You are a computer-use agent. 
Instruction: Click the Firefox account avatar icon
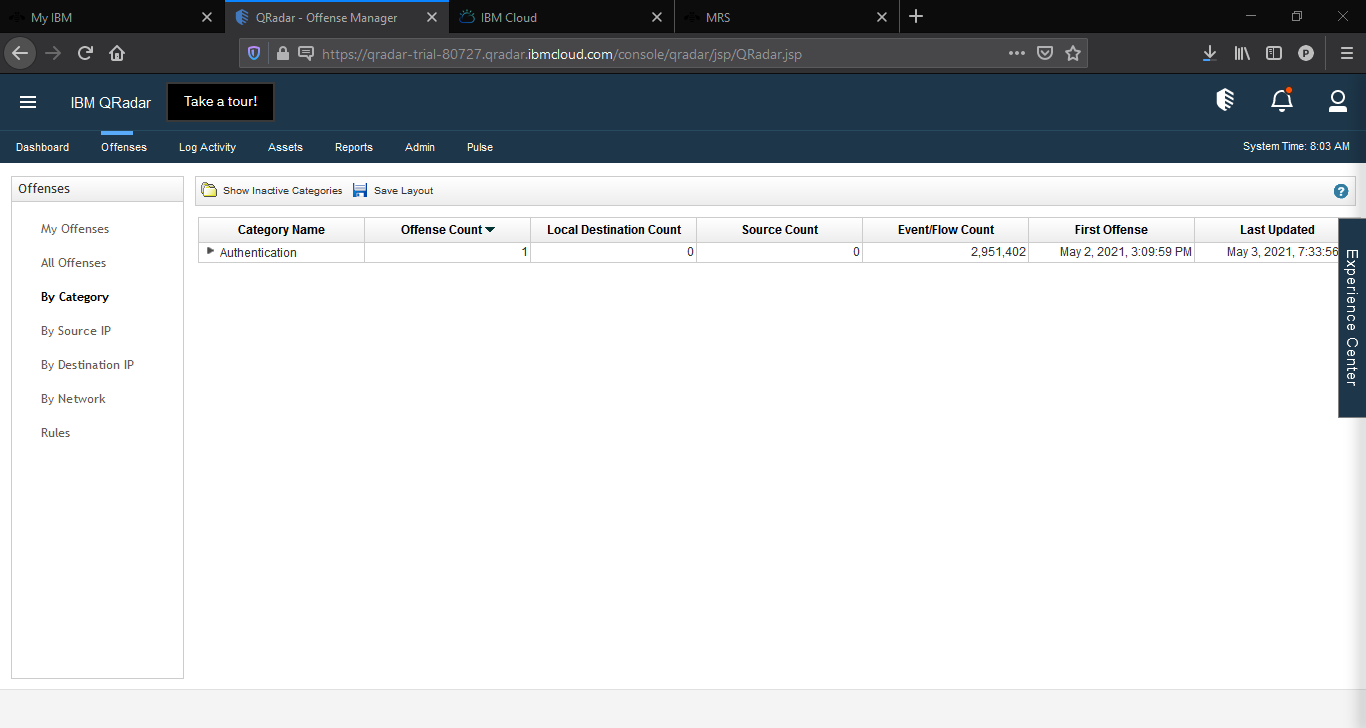point(1305,53)
